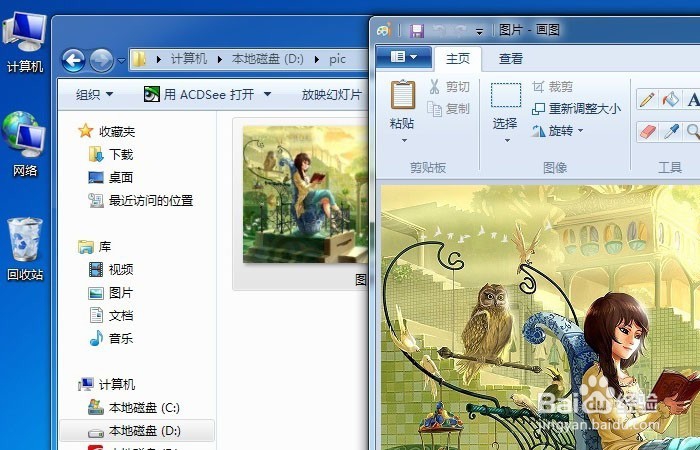The width and height of the screenshot is (700, 450).
Task: Click the Paste clipboard icon
Action: tap(403, 95)
